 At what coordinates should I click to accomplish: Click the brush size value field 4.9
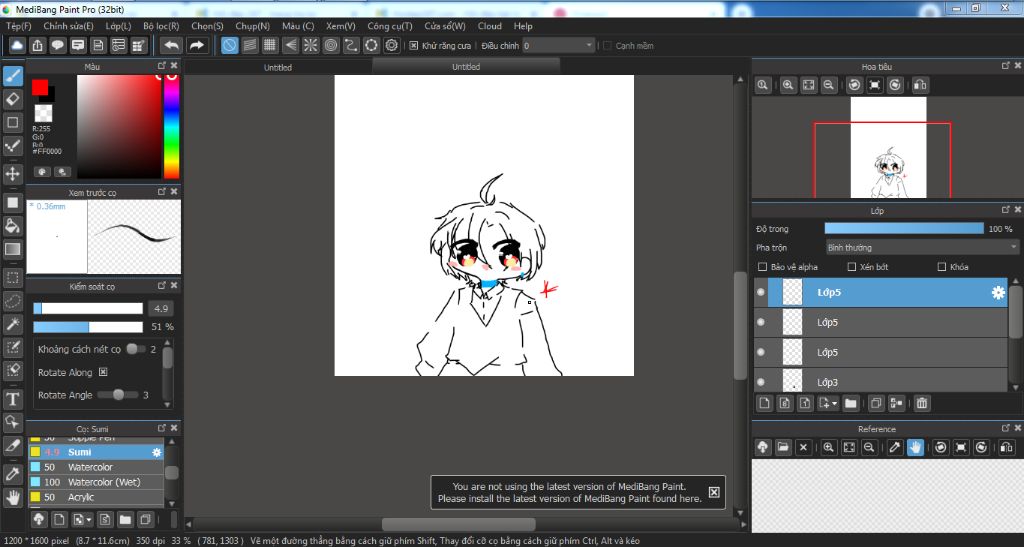(161, 309)
